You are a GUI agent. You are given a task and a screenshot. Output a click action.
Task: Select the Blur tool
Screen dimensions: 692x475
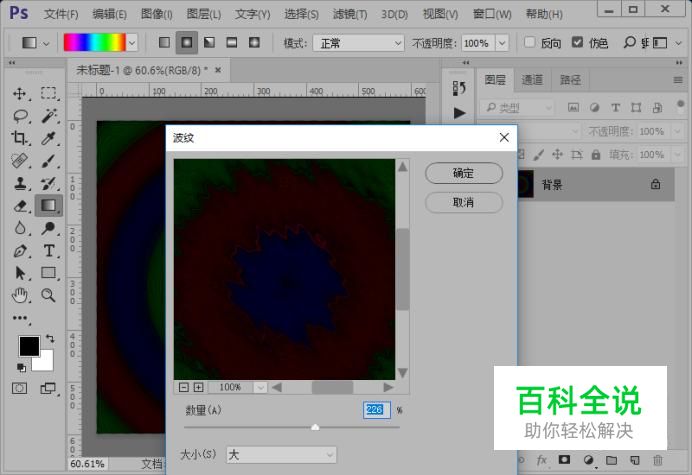coord(20,228)
